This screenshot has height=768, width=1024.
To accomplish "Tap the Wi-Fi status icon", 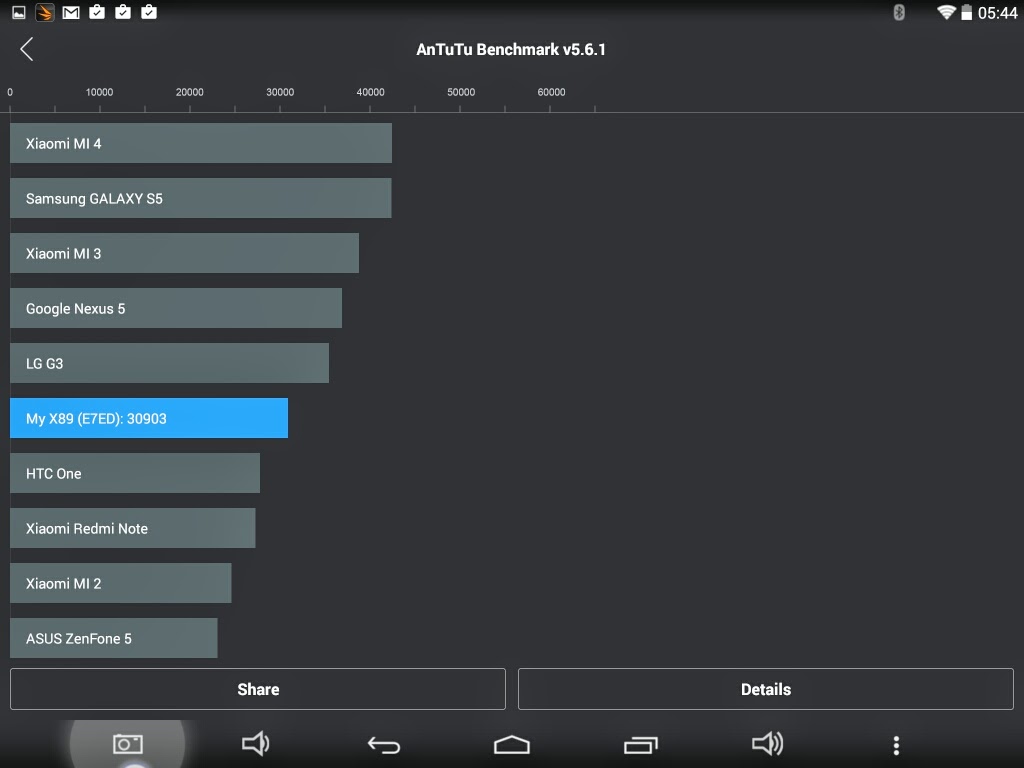I will (x=946, y=12).
